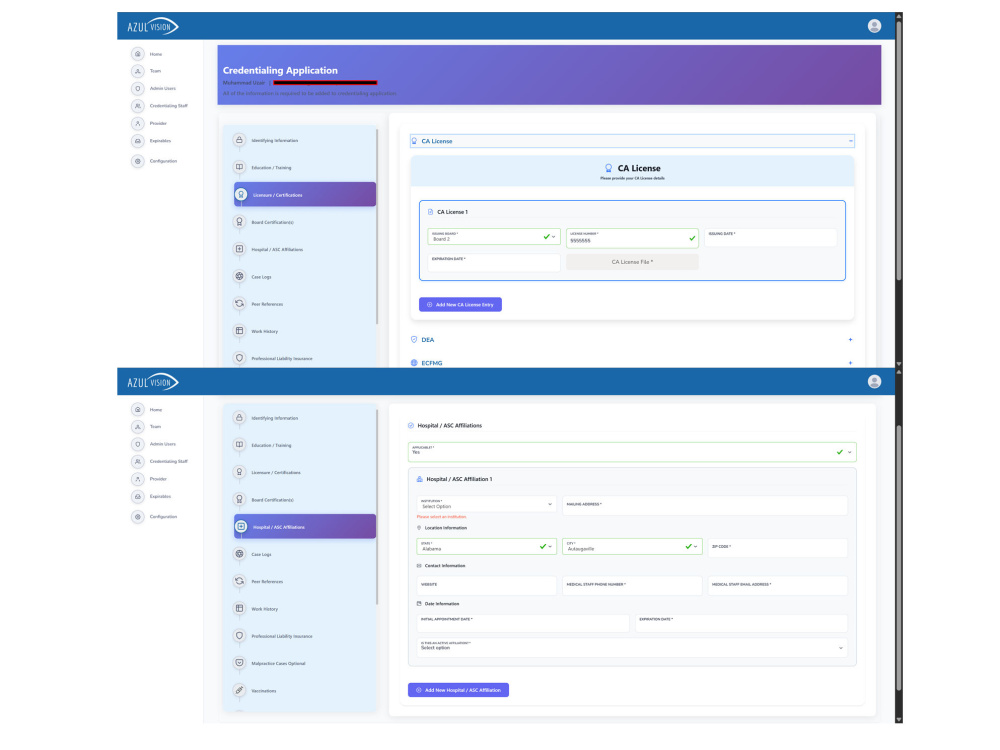1000x750 pixels.
Task: Click the Initial Appointment Date field
Action: 522,622
